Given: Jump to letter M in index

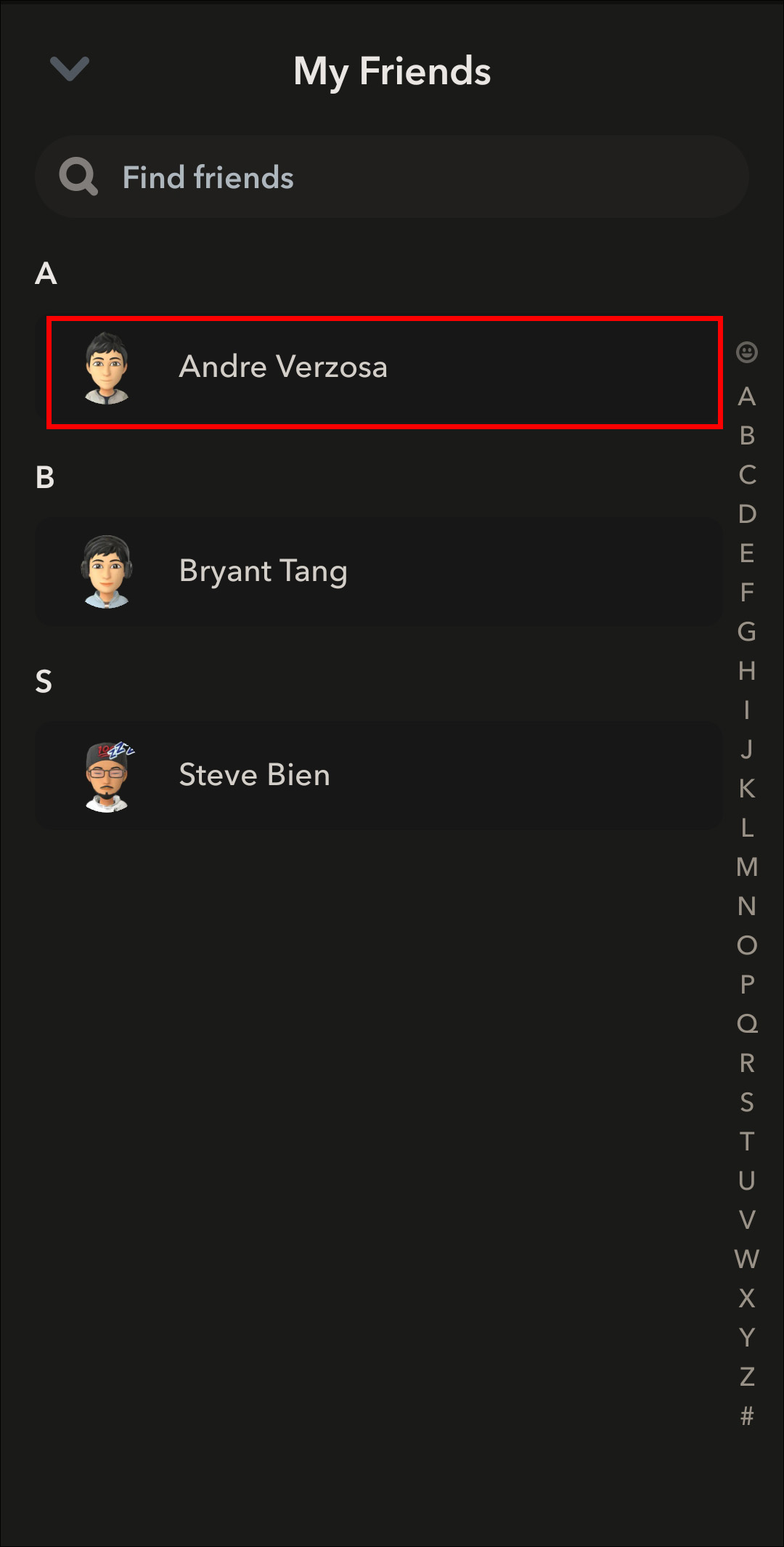Looking at the screenshot, I should [x=747, y=867].
